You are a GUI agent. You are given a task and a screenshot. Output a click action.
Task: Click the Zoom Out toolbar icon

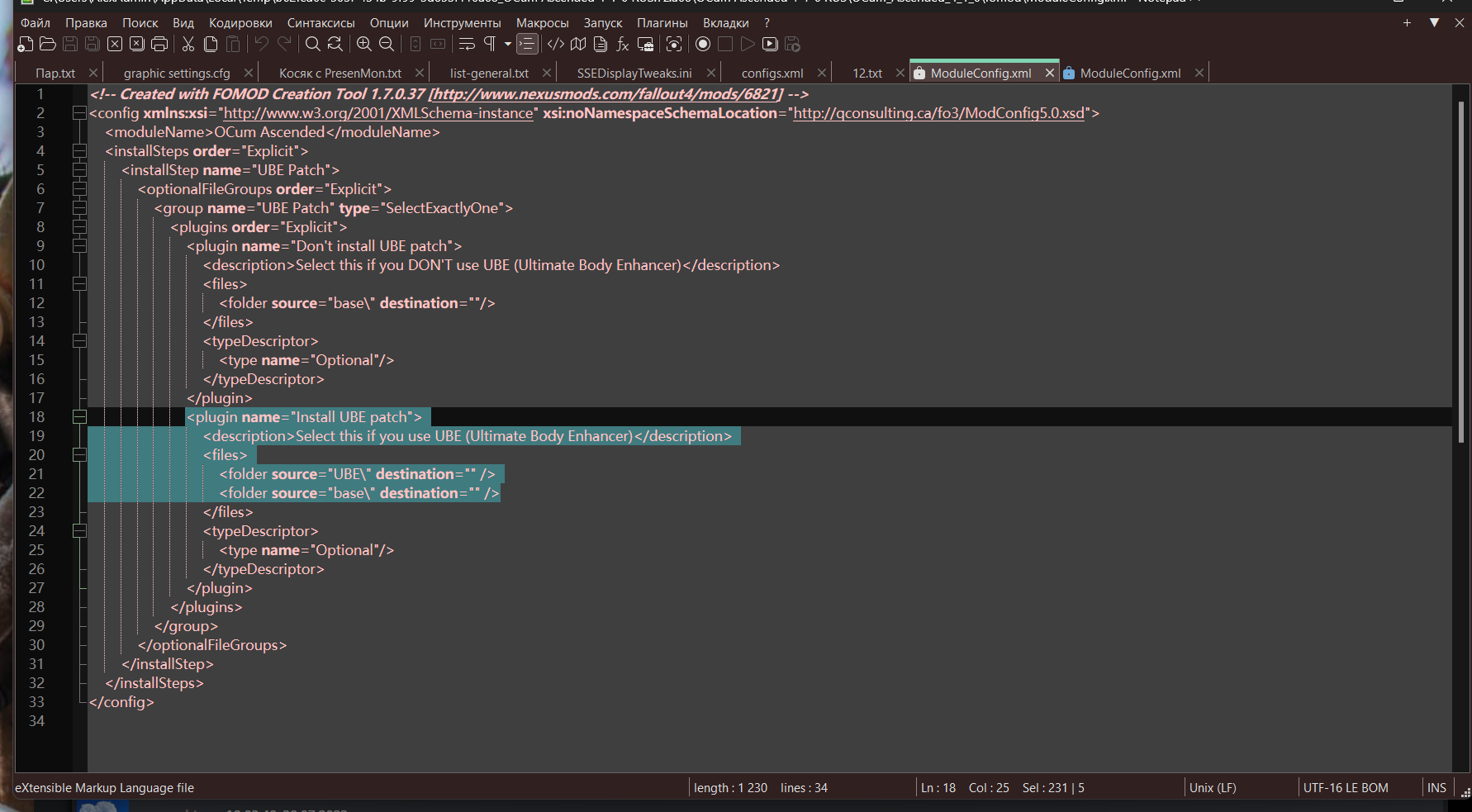(386, 45)
